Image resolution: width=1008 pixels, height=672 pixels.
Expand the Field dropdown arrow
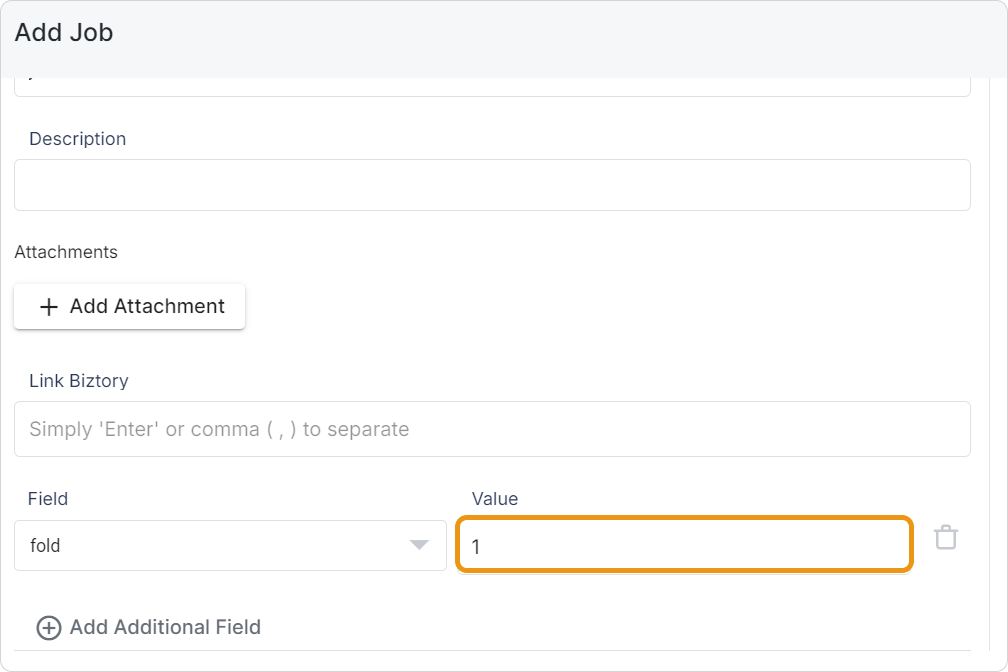[419, 545]
